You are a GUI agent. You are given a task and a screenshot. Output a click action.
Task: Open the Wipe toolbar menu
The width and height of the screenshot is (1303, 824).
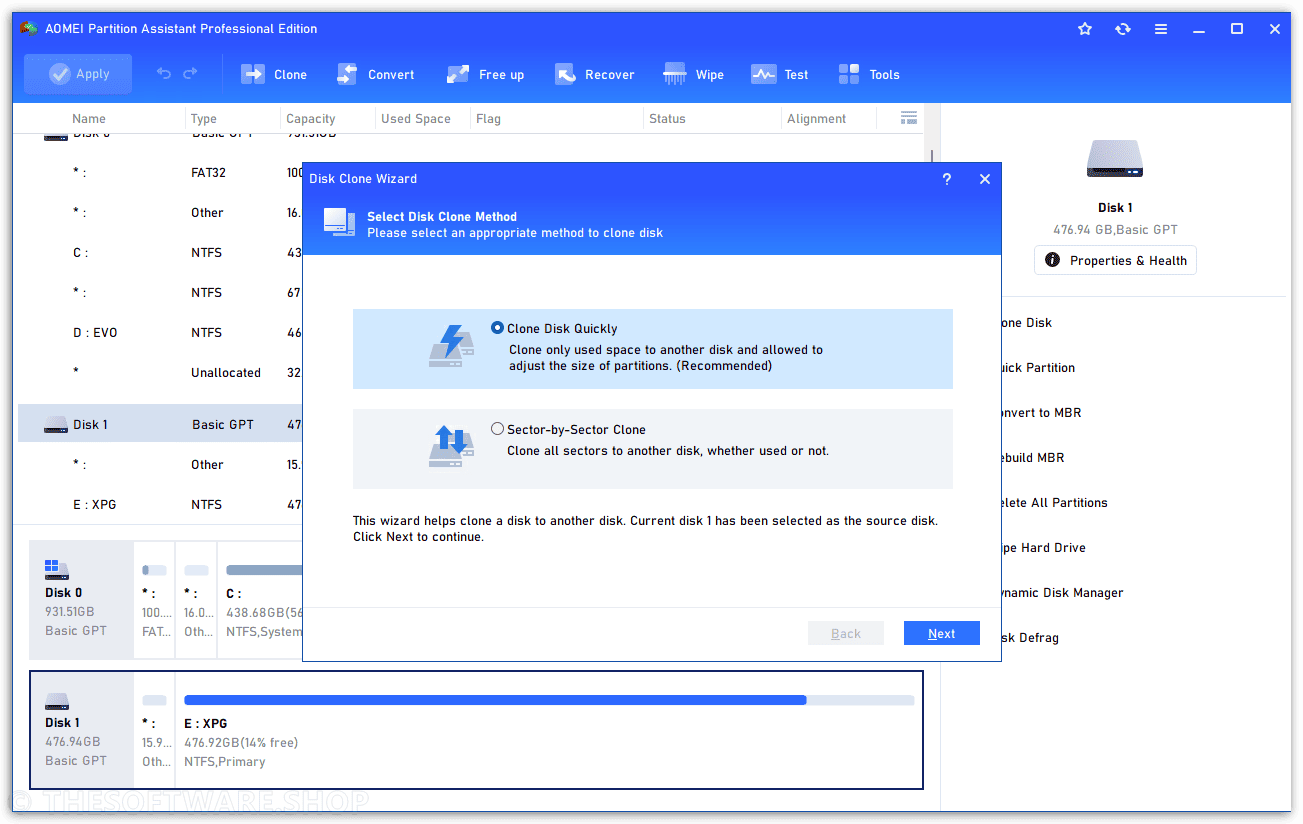click(694, 74)
